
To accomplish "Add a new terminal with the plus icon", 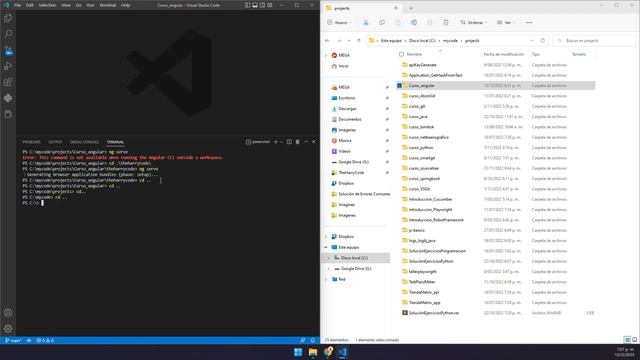I will tap(276, 142).
